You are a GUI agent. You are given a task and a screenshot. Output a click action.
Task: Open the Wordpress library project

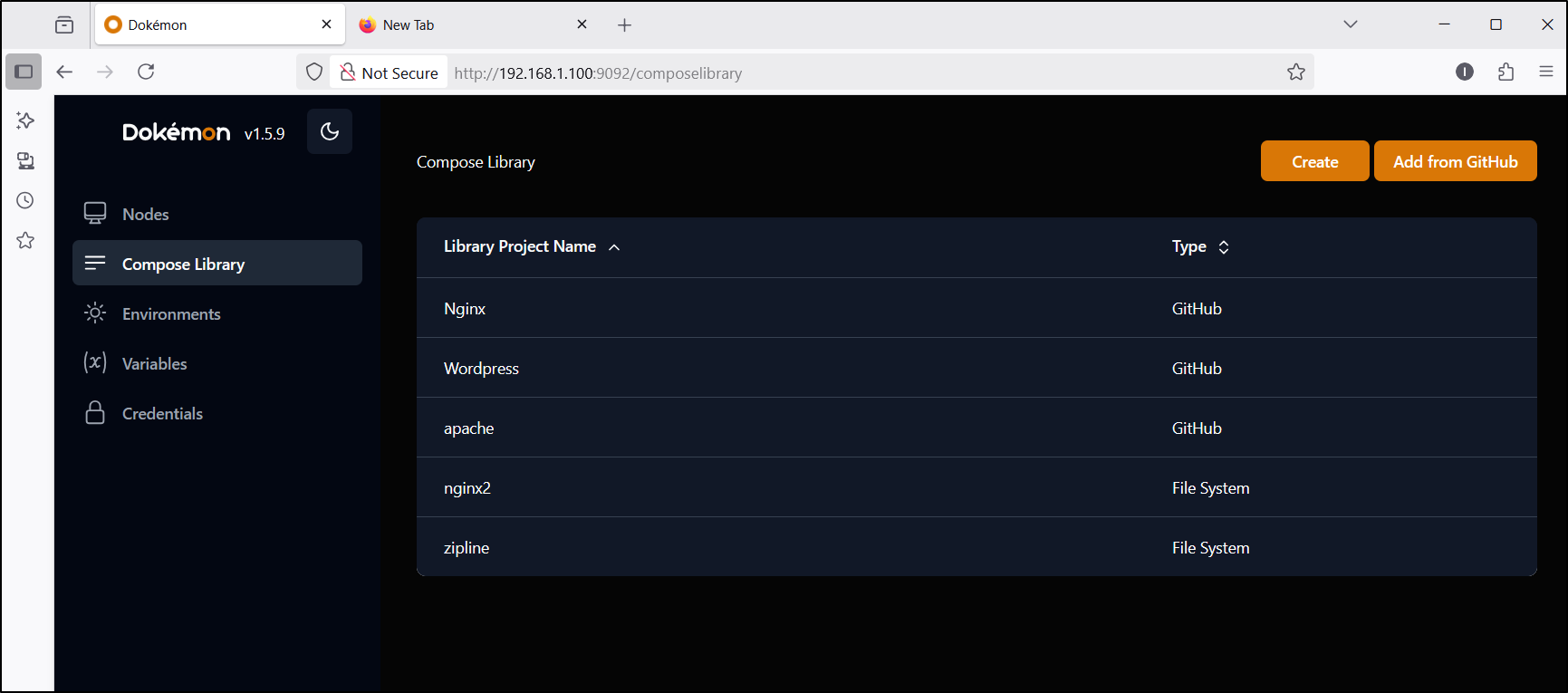(481, 369)
